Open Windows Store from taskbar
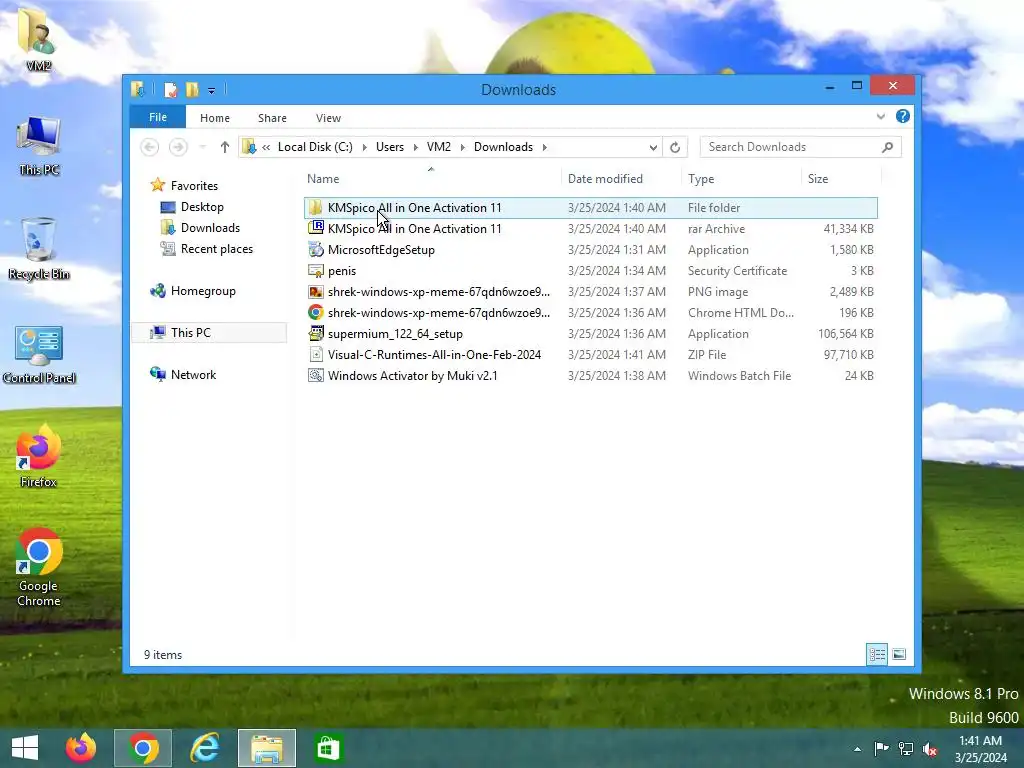The width and height of the screenshot is (1024, 768). coord(328,748)
